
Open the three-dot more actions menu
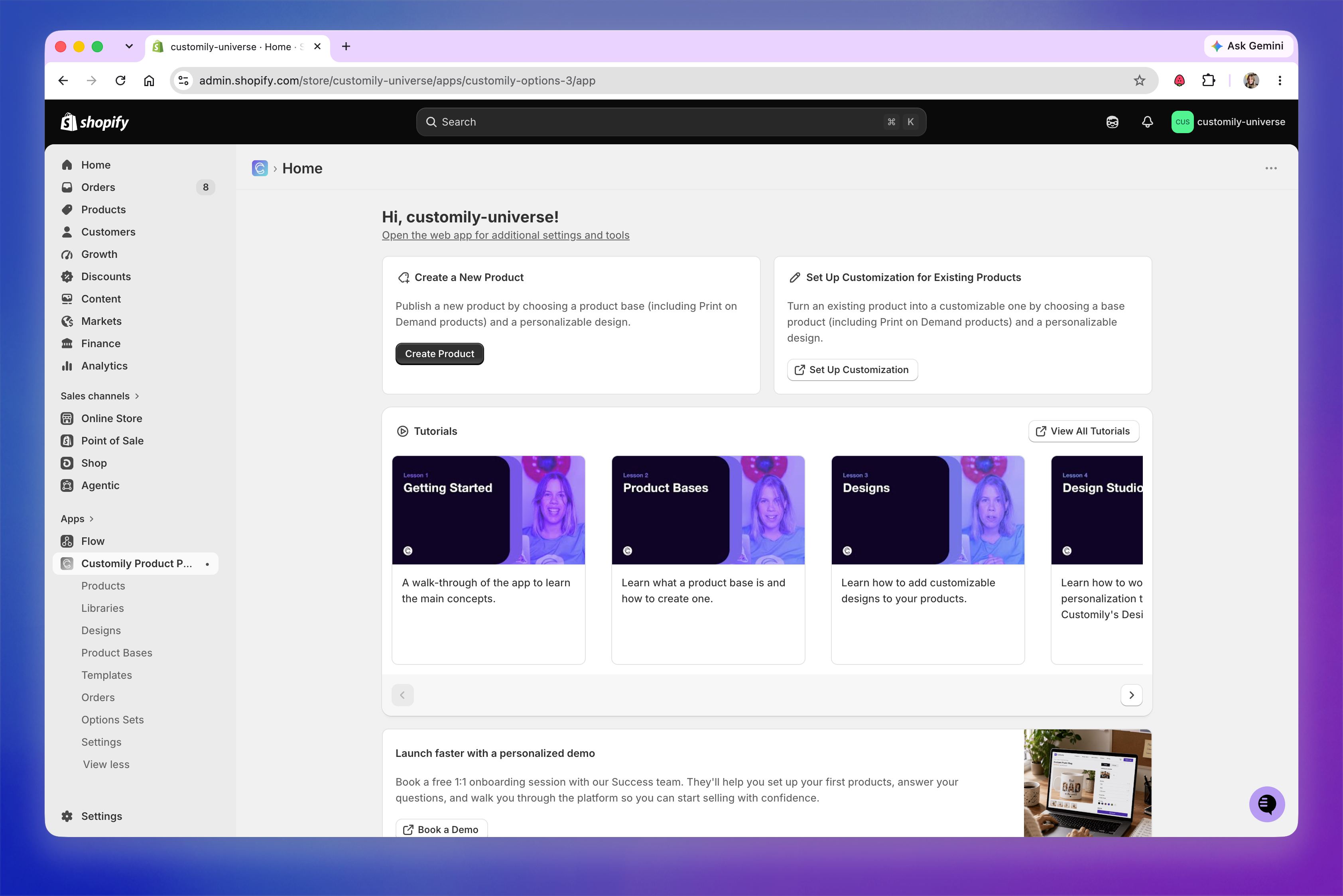[x=1271, y=168]
